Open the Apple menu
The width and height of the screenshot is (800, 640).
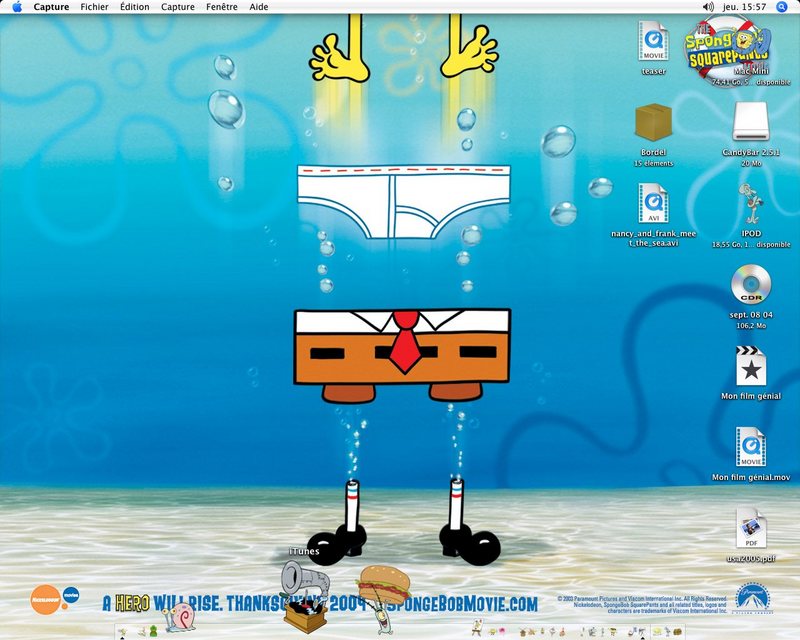(x=17, y=7)
